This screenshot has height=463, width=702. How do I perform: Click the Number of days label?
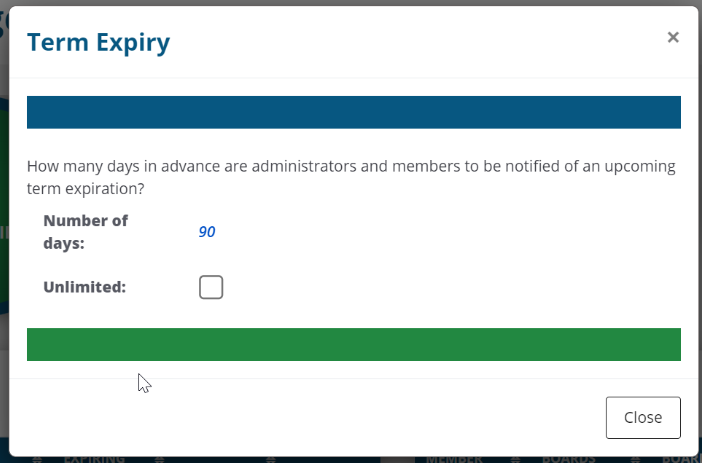click(x=86, y=231)
